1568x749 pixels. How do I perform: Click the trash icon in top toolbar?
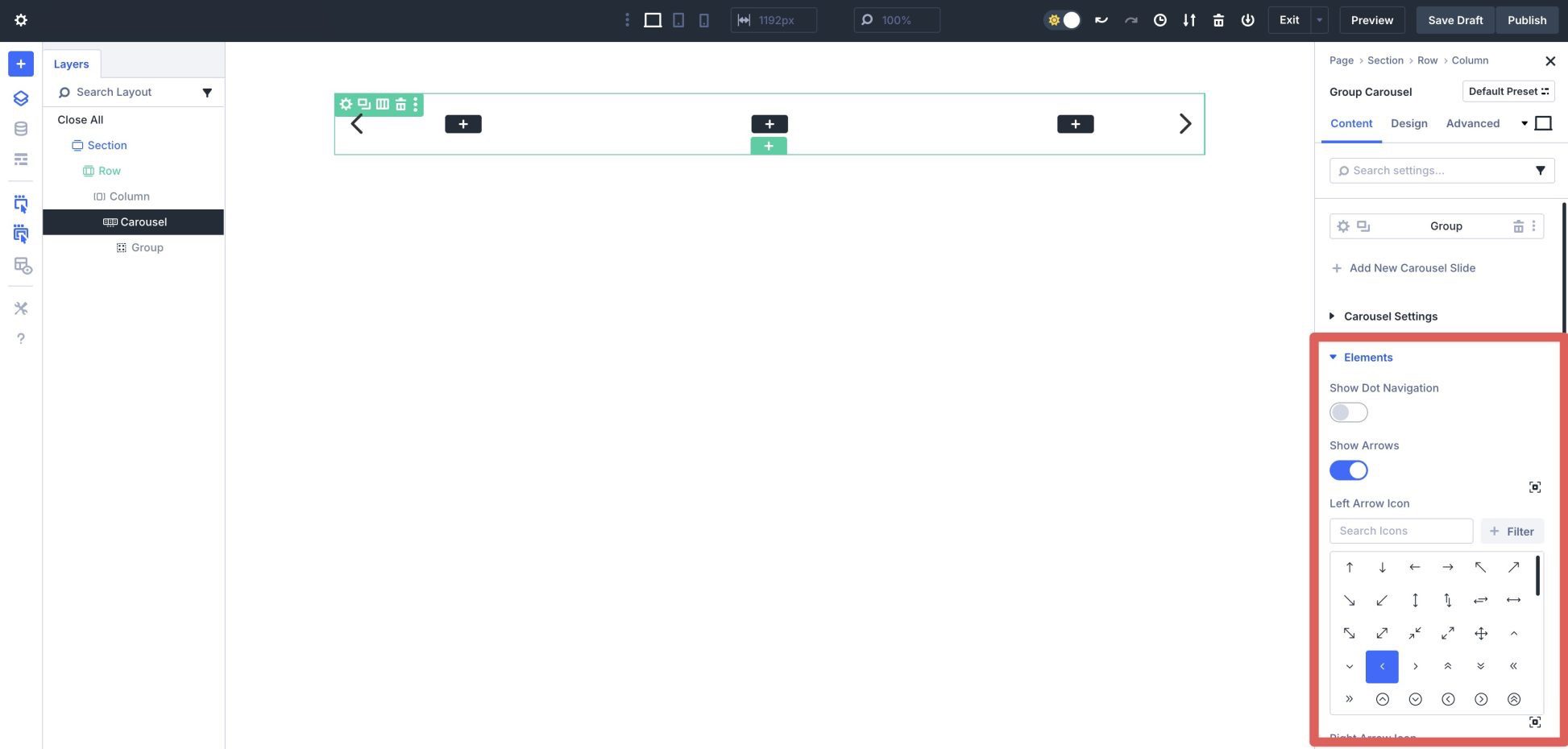1218,20
